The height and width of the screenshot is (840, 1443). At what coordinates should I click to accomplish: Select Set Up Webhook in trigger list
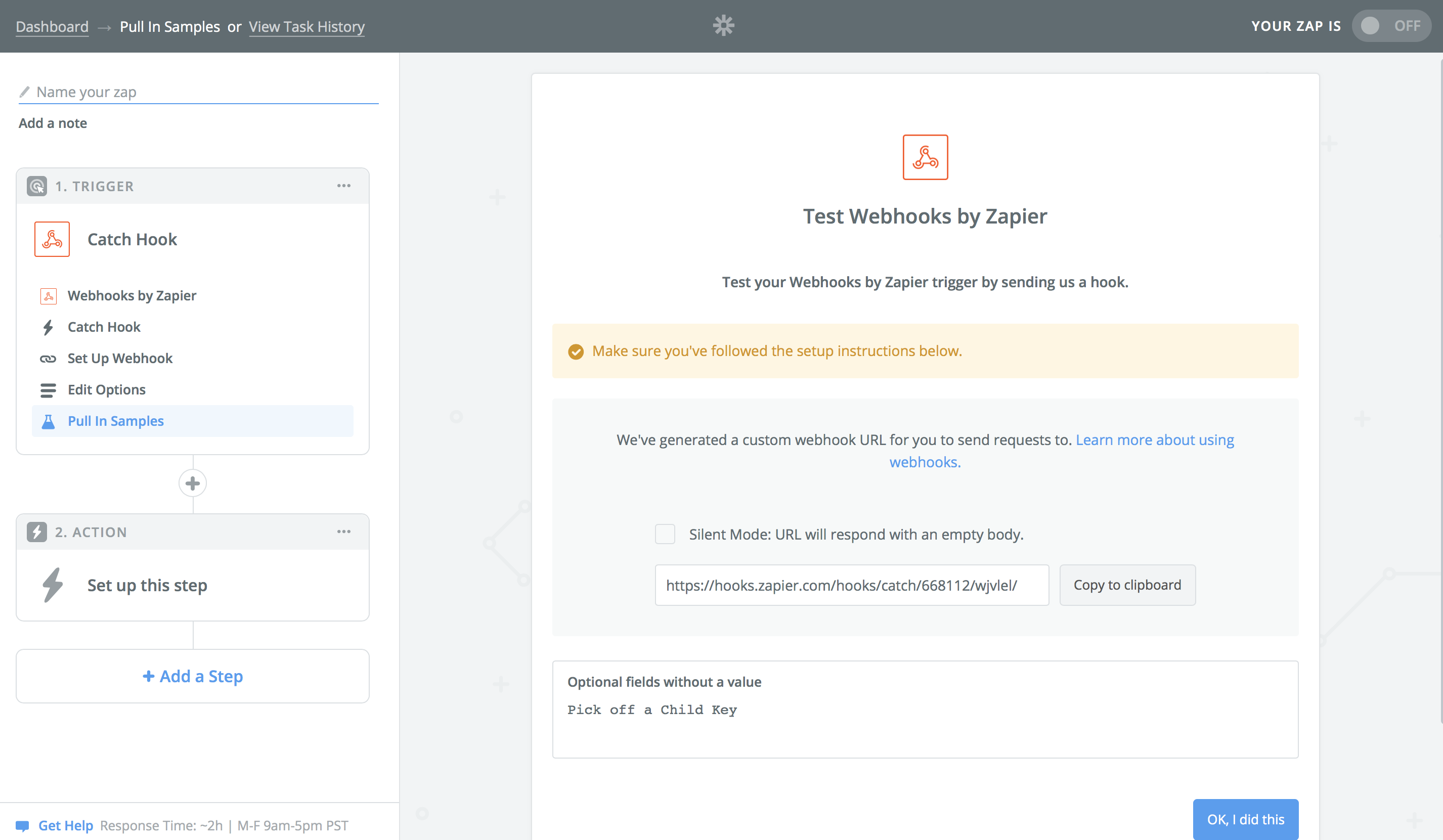(120, 359)
